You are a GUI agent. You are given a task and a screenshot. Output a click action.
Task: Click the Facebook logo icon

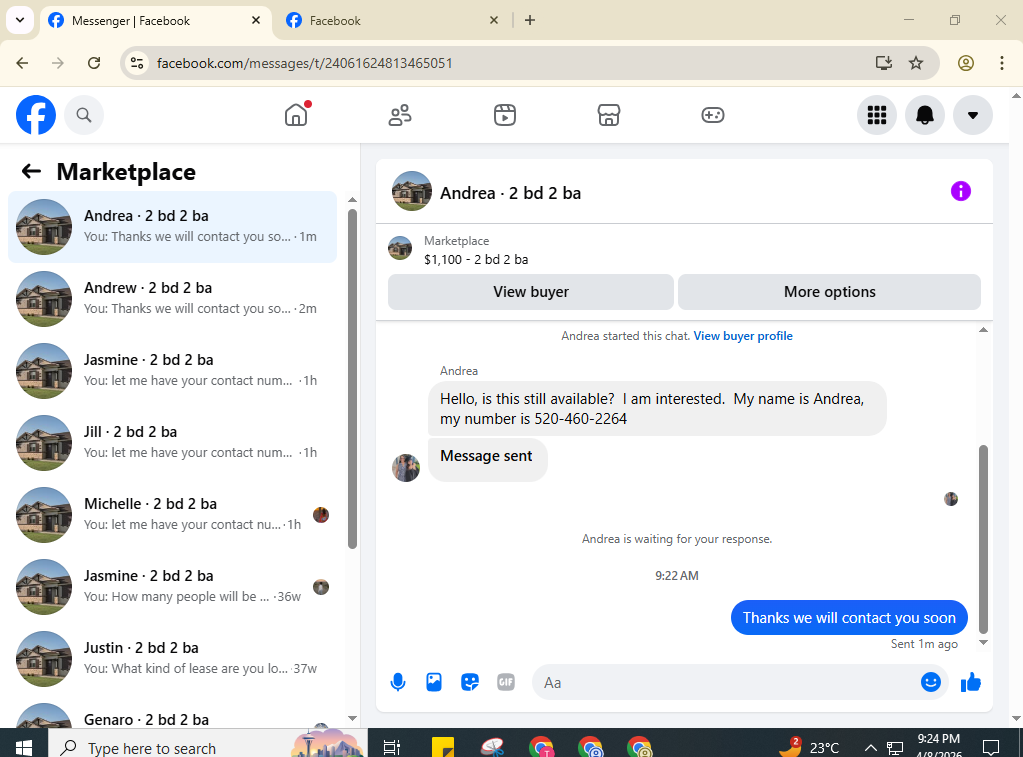(36, 115)
